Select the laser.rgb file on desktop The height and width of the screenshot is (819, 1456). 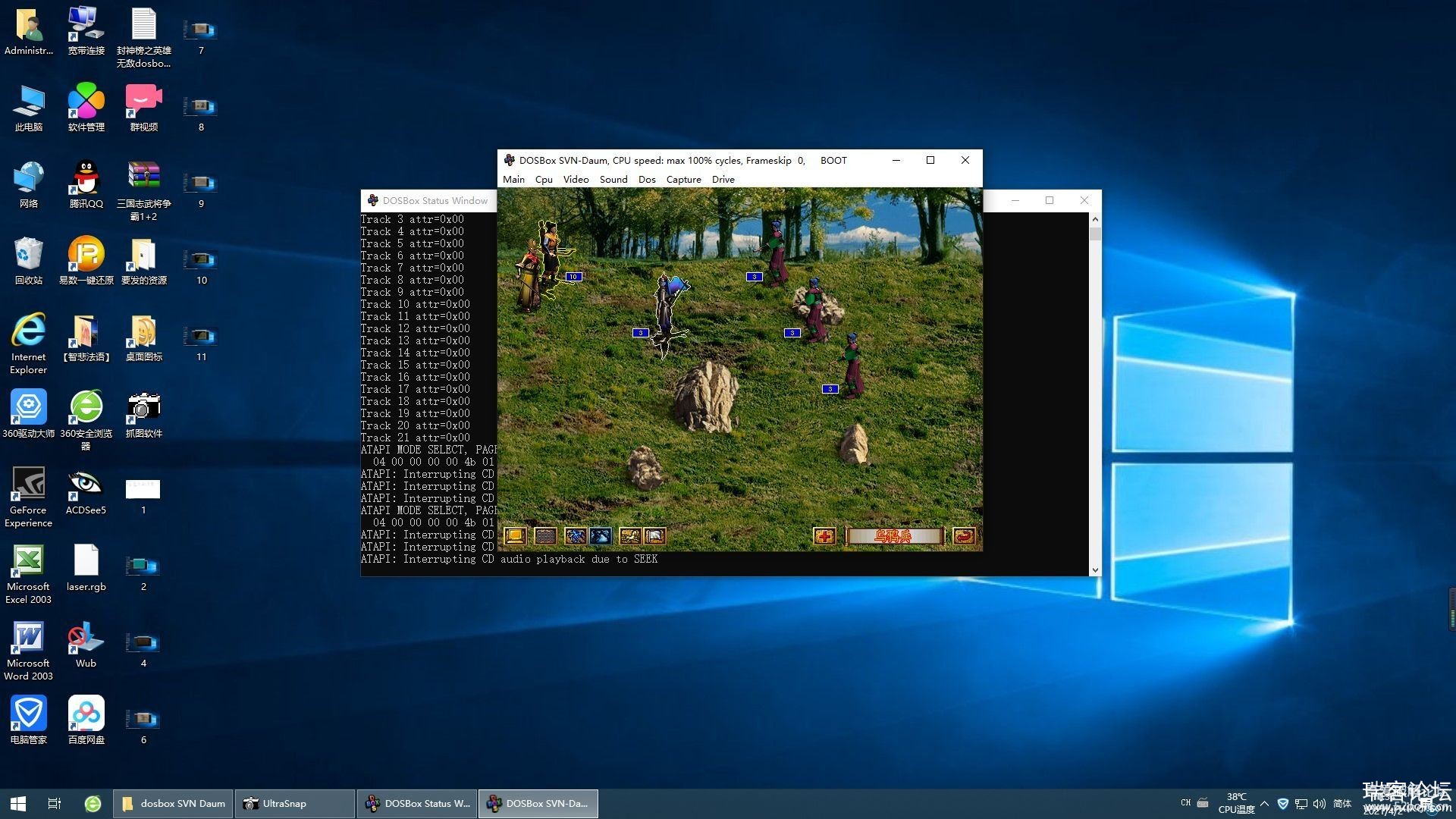coord(86,568)
